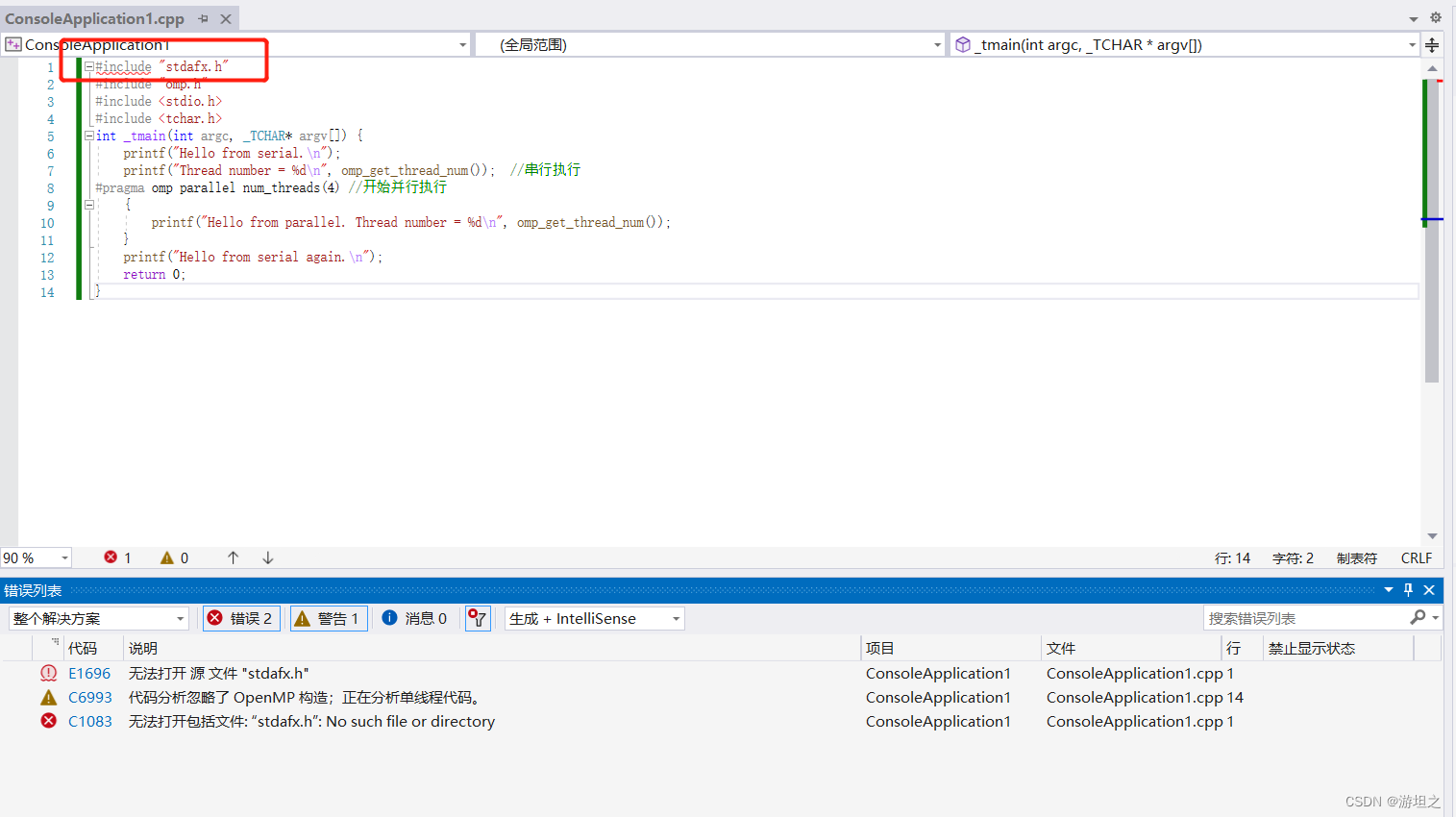Click the split editor window icon
The width and height of the screenshot is (1456, 817).
pos(1432,45)
